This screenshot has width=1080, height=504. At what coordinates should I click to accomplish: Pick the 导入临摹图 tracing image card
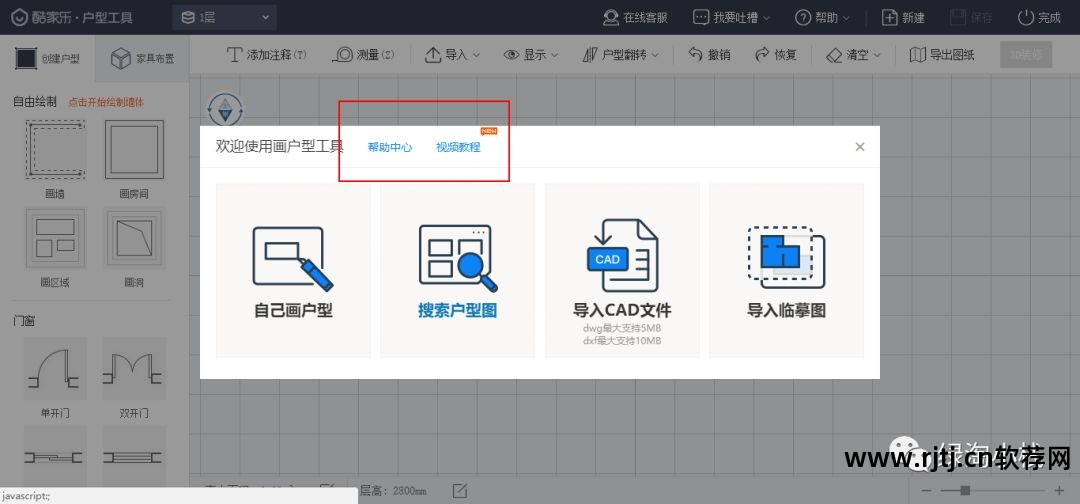[x=786, y=271]
